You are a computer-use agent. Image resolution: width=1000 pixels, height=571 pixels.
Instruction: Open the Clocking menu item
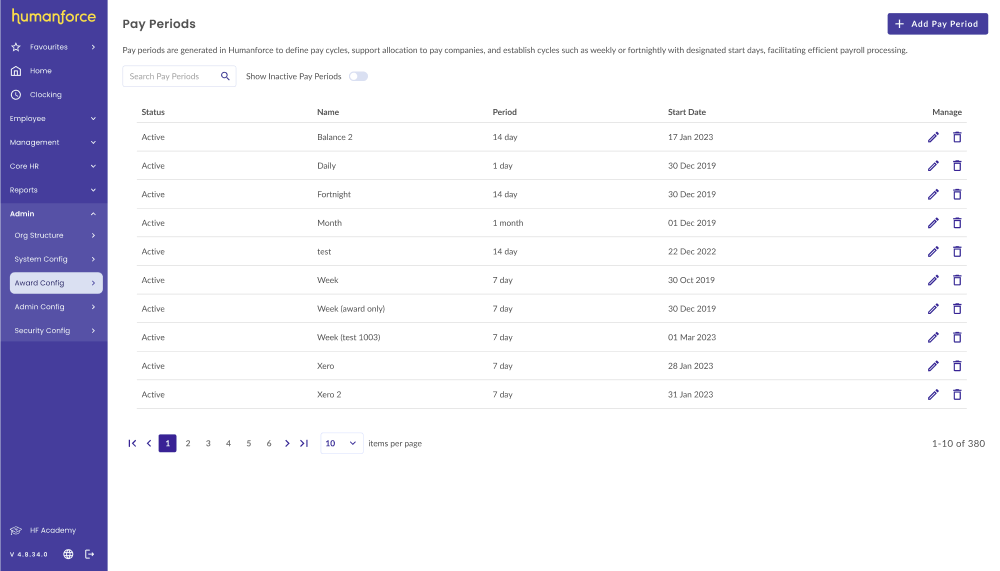click(x=45, y=95)
